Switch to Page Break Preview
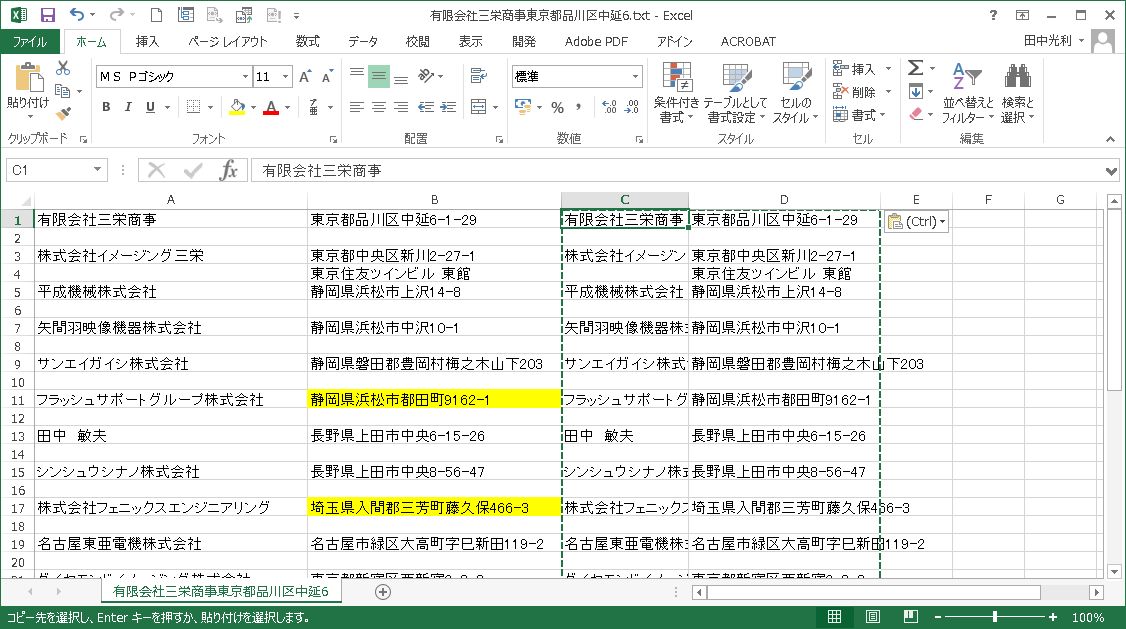This screenshot has width=1126, height=629. (911, 617)
